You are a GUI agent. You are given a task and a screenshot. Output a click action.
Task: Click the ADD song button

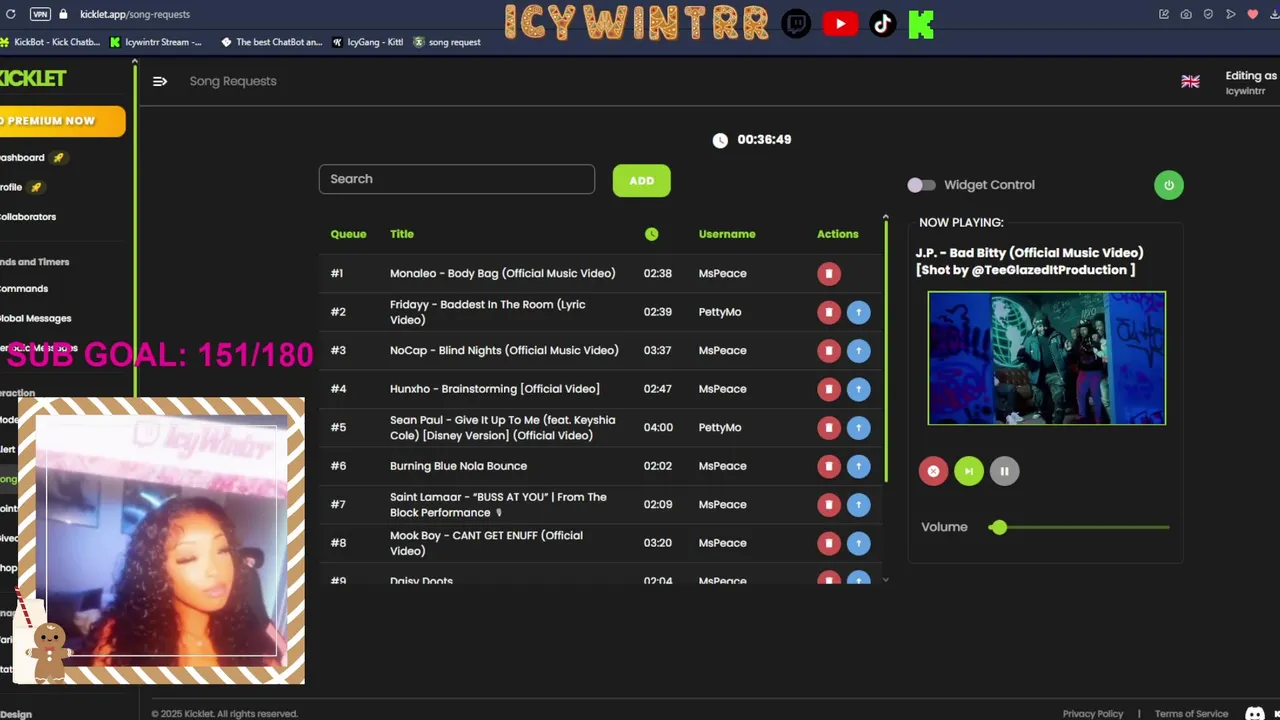click(642, 181)
